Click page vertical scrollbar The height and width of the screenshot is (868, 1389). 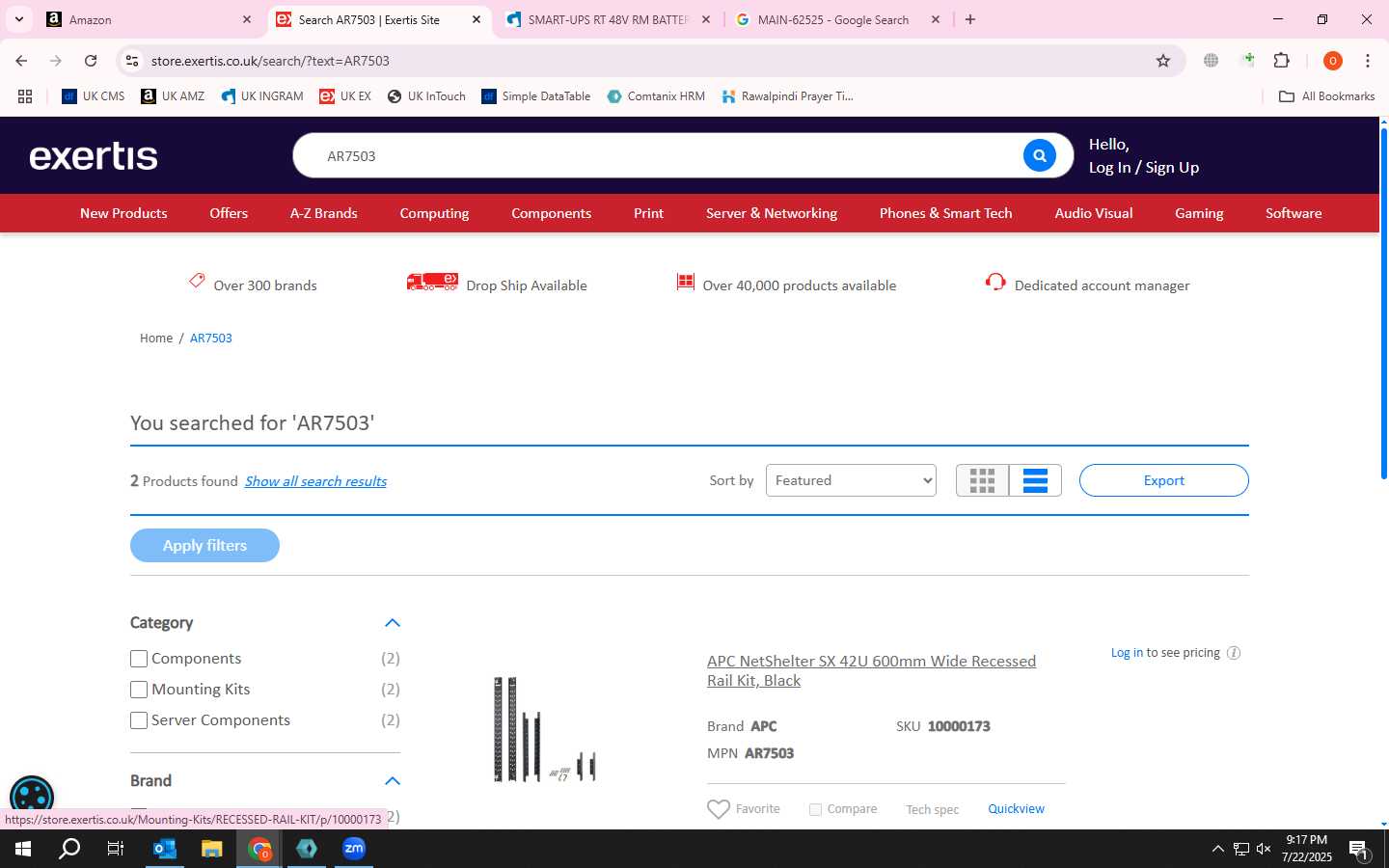(x=1383, y=304)
